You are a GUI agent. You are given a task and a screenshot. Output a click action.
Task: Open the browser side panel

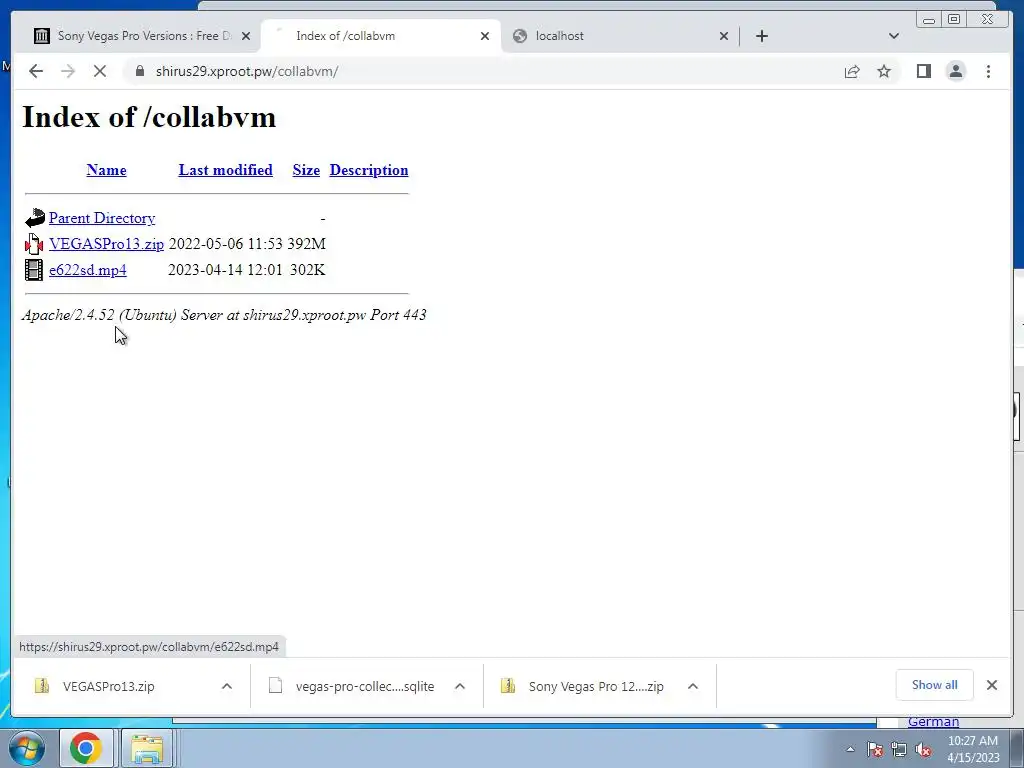[x=923, y=71]
